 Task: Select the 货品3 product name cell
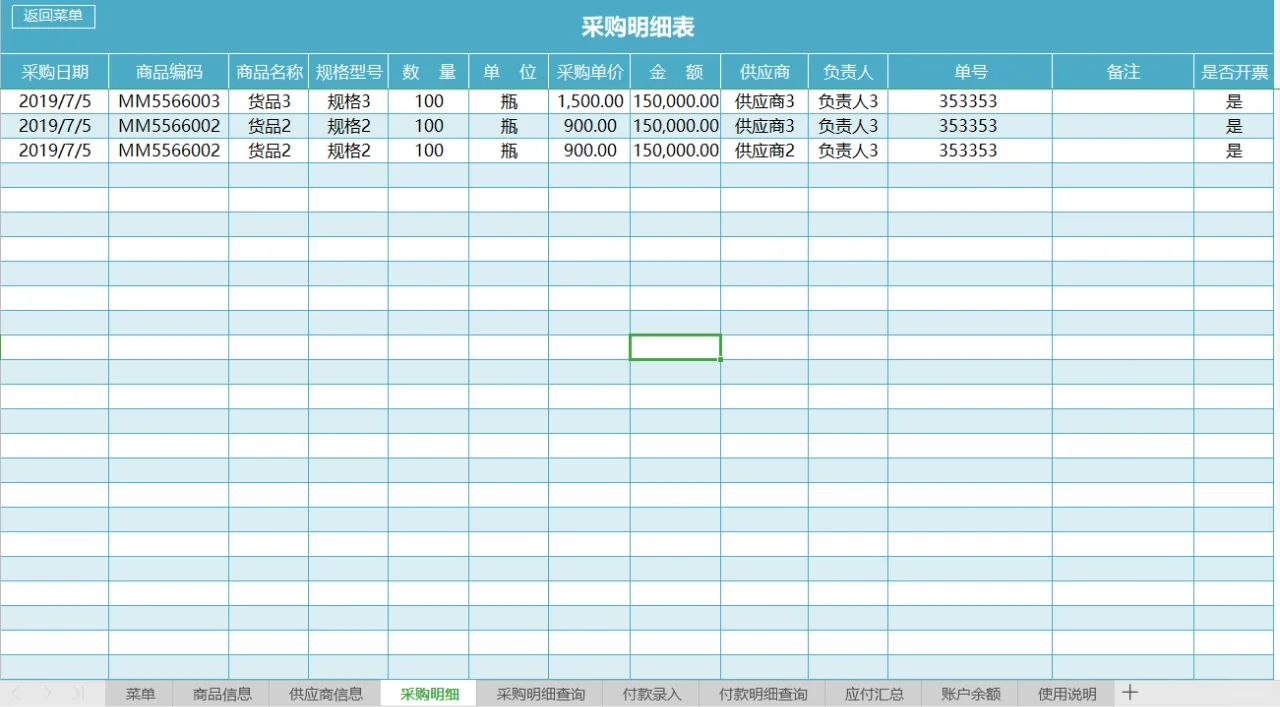click(269, 100)
